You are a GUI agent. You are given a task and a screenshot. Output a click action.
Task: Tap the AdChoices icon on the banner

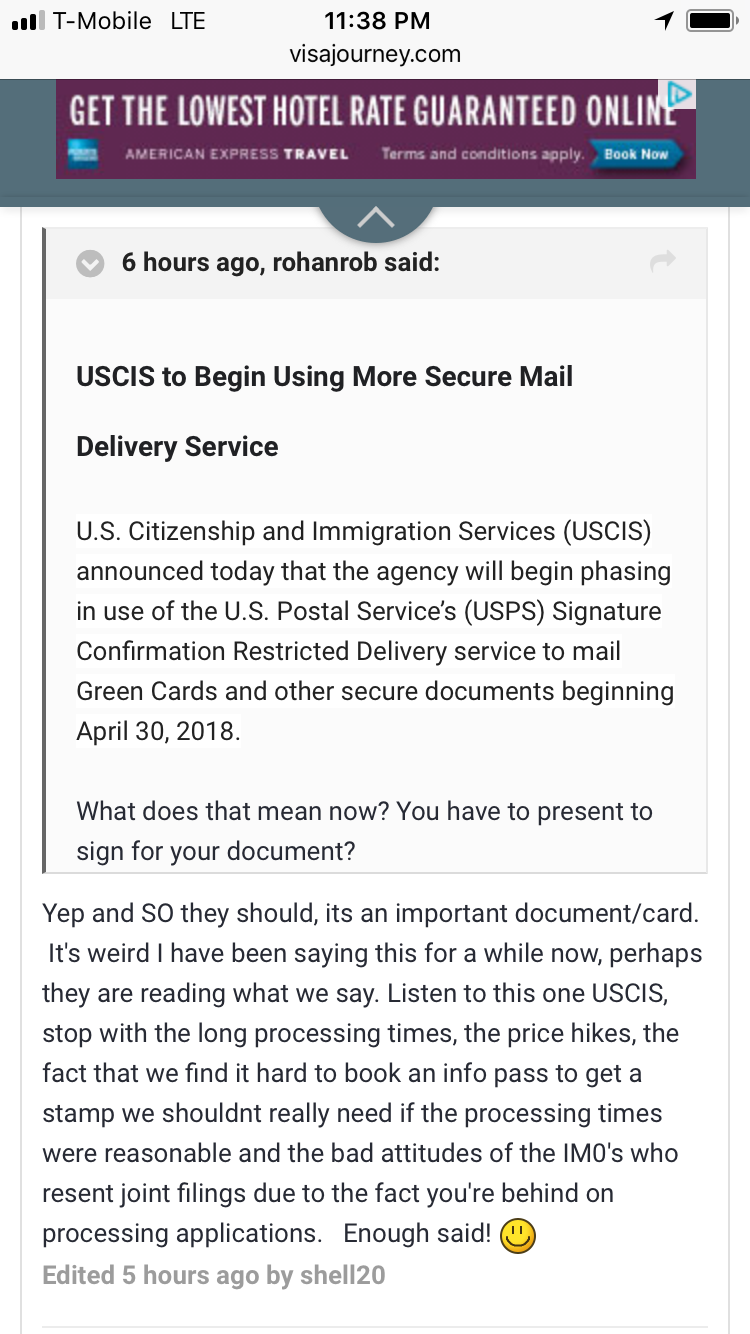tap(680, 95)
